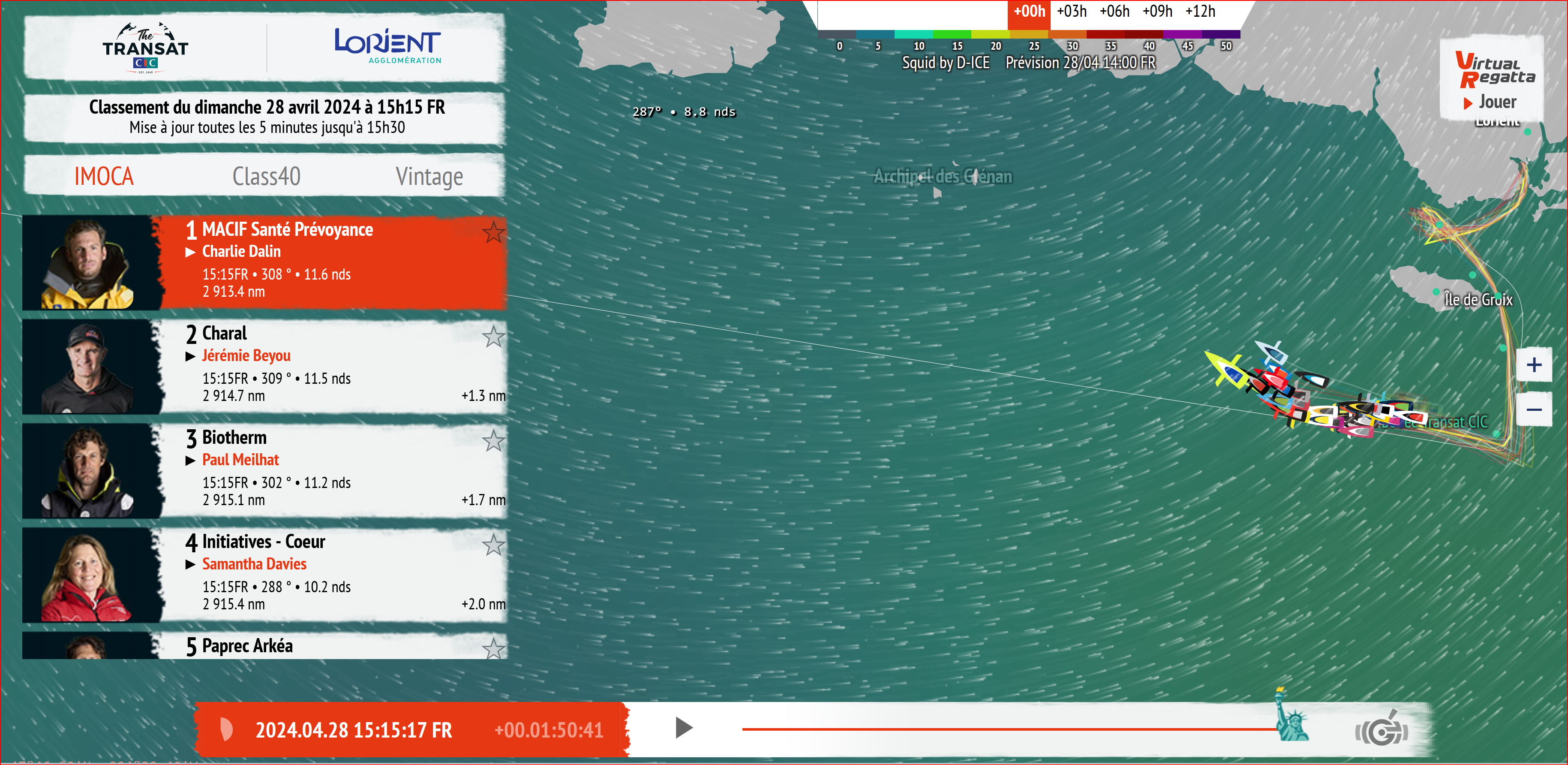
Task: Select the MACIF Santé Prévoyance boat name
Action: [x=287, y=229]
